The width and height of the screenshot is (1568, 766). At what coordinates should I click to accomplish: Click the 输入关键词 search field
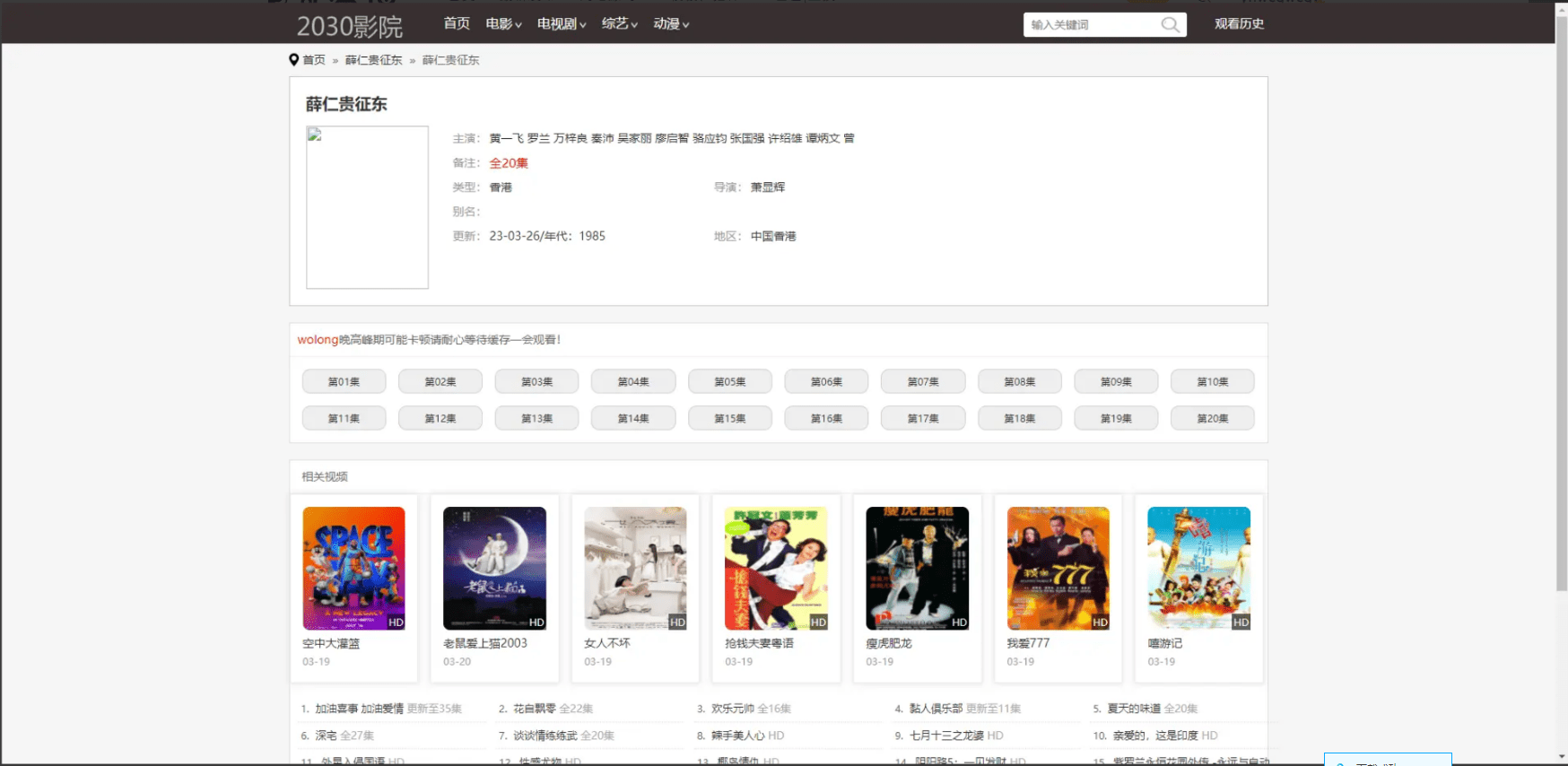pyautogui.click(x=1092, y=25)
